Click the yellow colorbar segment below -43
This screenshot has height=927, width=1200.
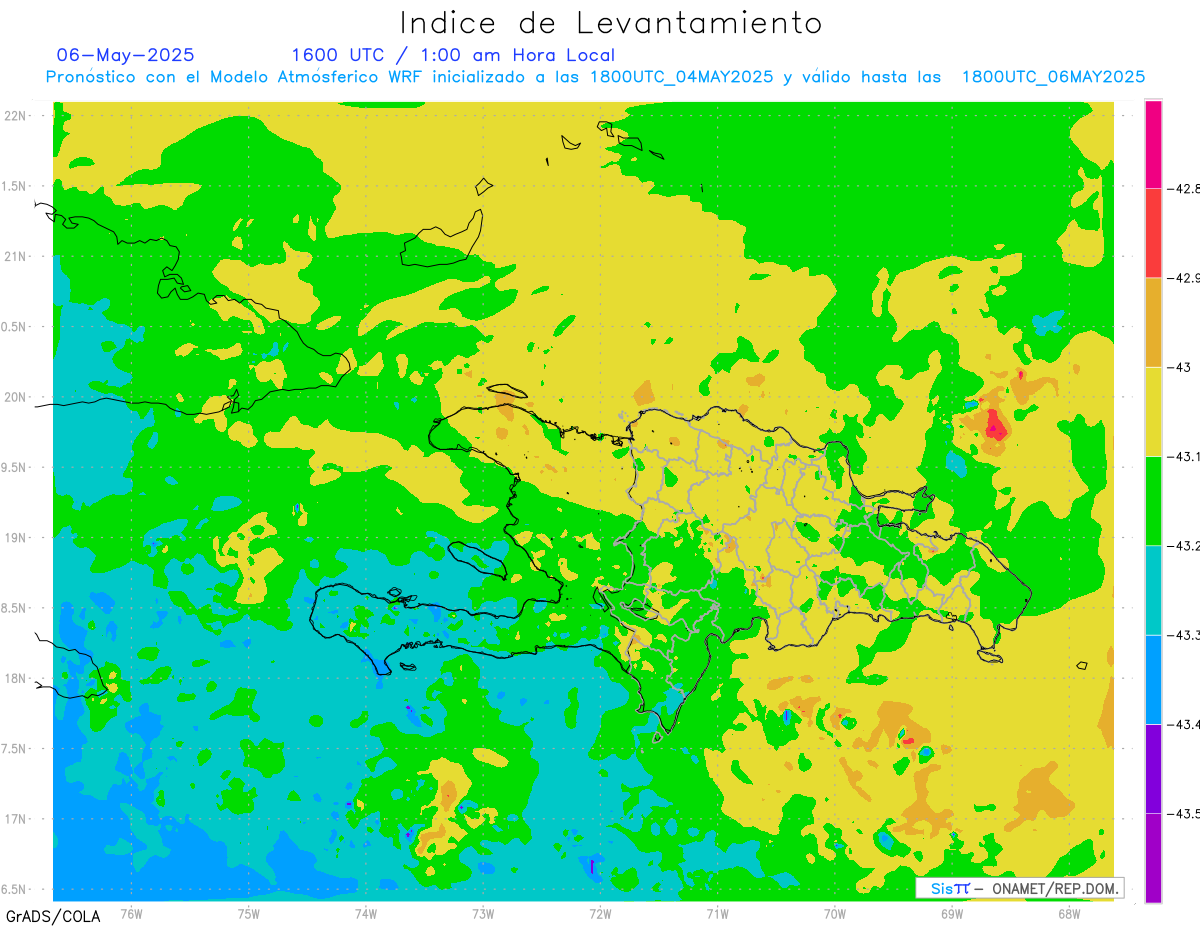tap(1153, 411)
